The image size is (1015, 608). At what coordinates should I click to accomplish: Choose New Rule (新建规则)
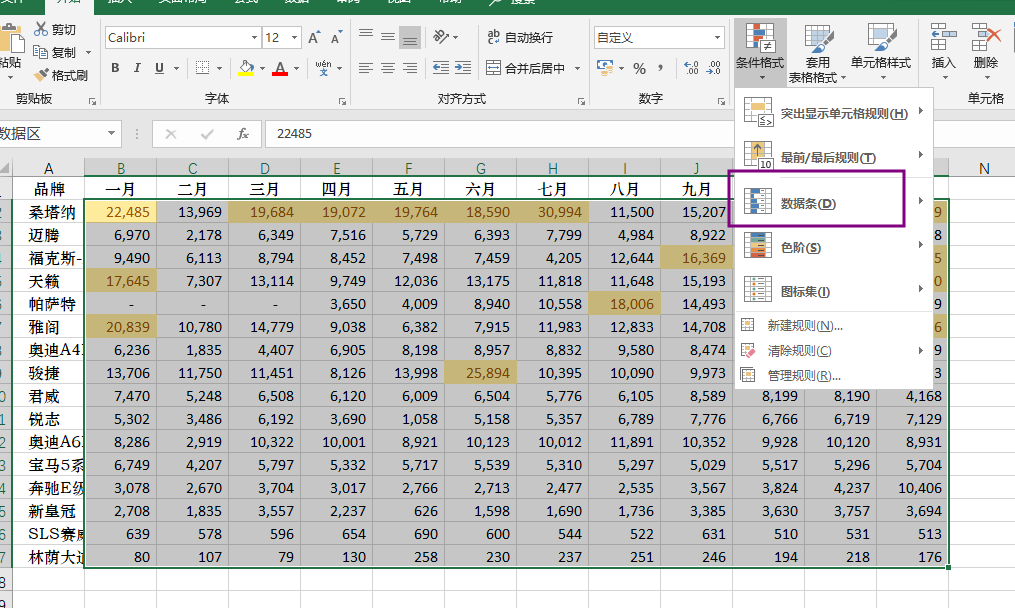(834, 325)
